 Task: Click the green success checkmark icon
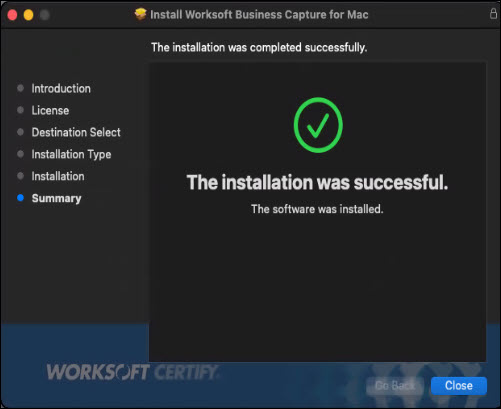[318, 125]
